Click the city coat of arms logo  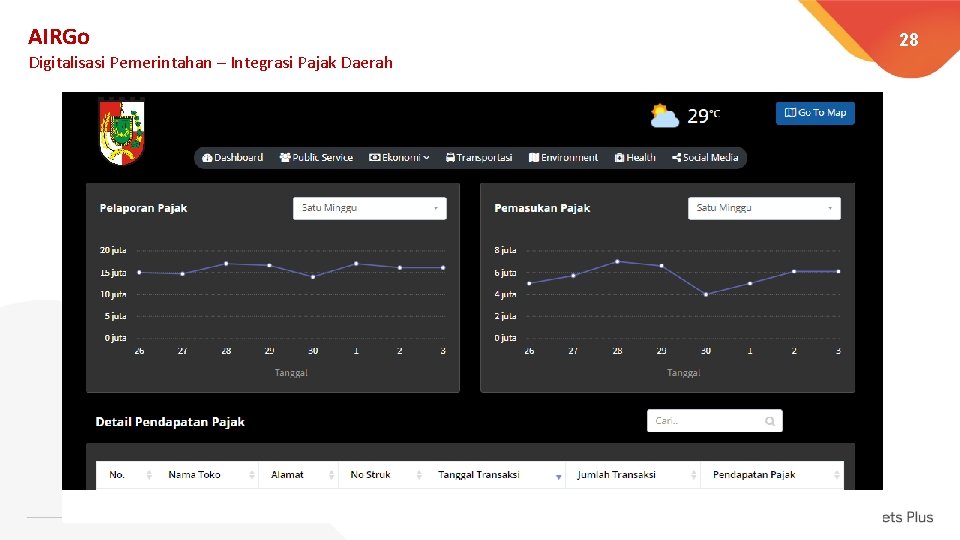pos(122,132)
